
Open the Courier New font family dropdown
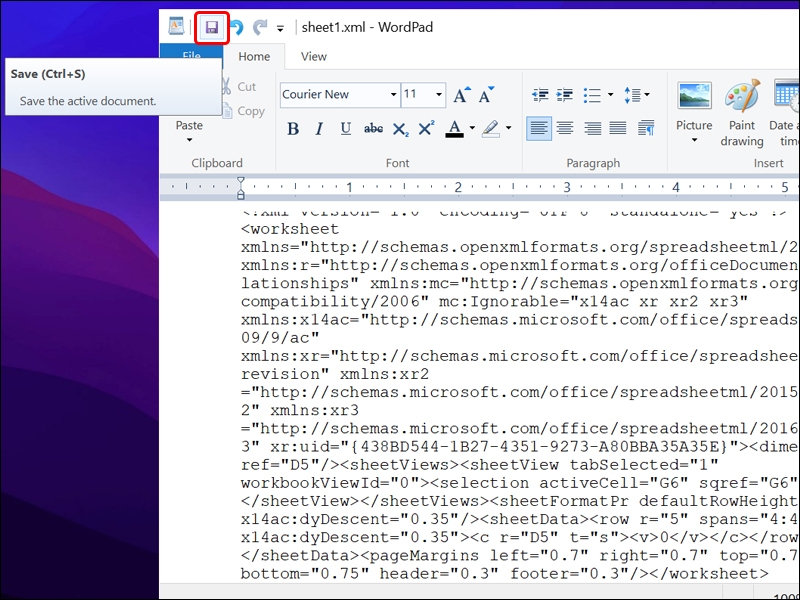[393, 95]
